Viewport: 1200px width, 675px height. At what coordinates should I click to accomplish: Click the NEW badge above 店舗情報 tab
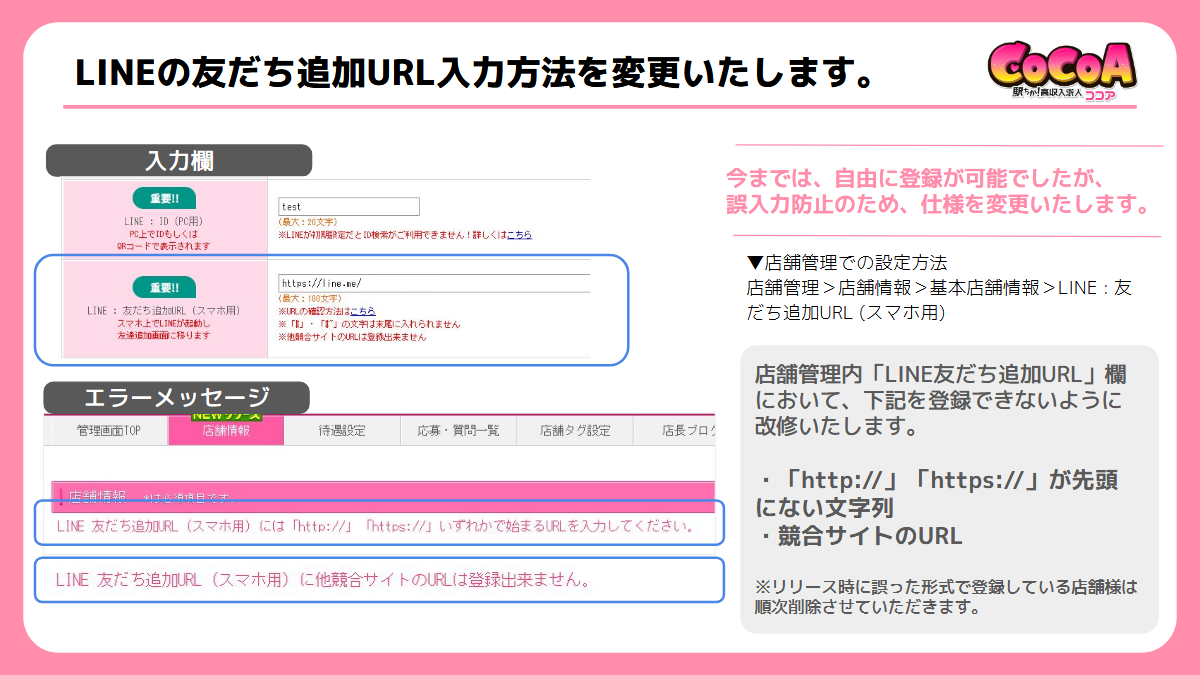point(226,415)
